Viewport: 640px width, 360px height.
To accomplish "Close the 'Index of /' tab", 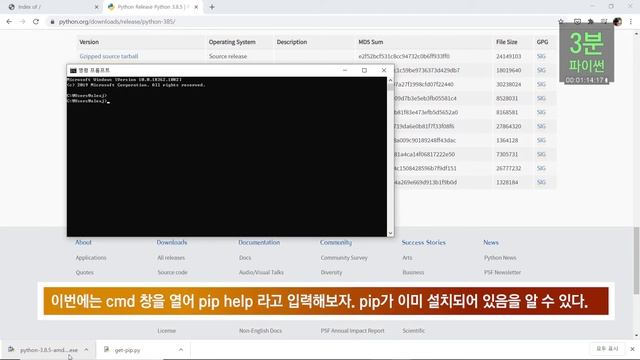I will coord(97,7).
